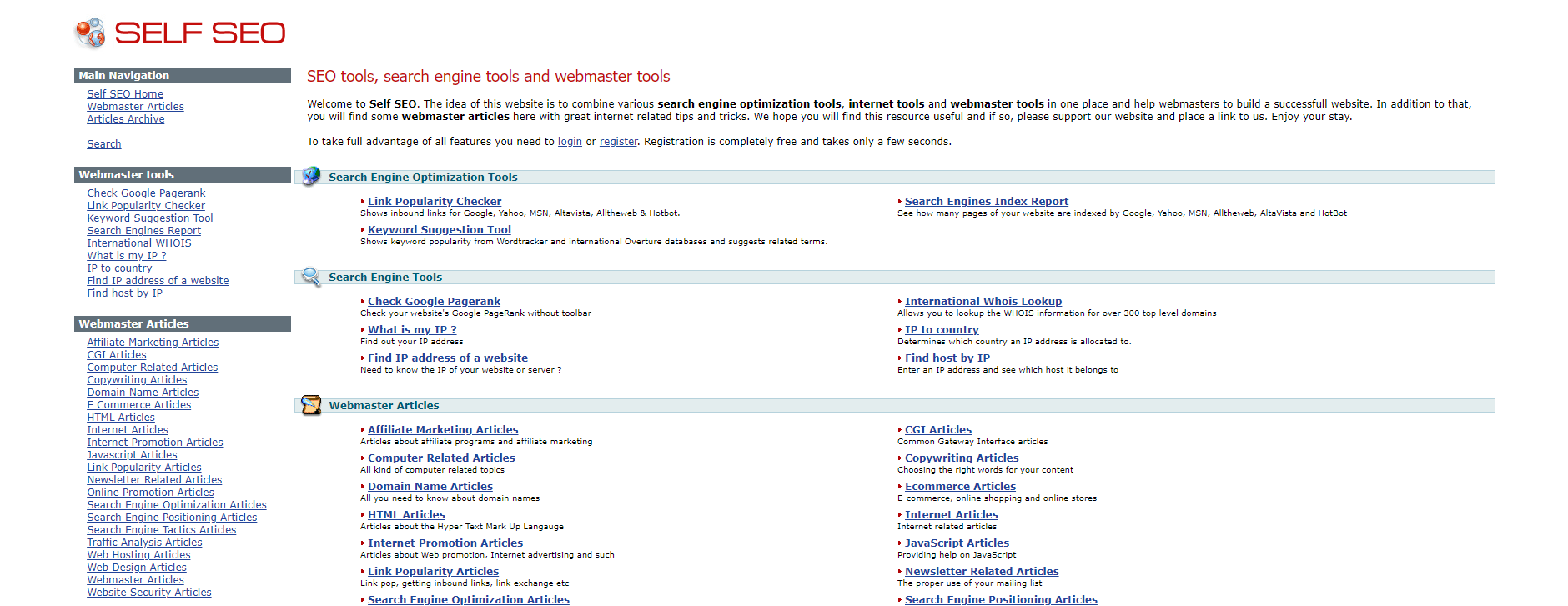This screenshot has height=606, width=1568.
Task: Open Internet Articles in main content
Action: [x=951, y=515]
